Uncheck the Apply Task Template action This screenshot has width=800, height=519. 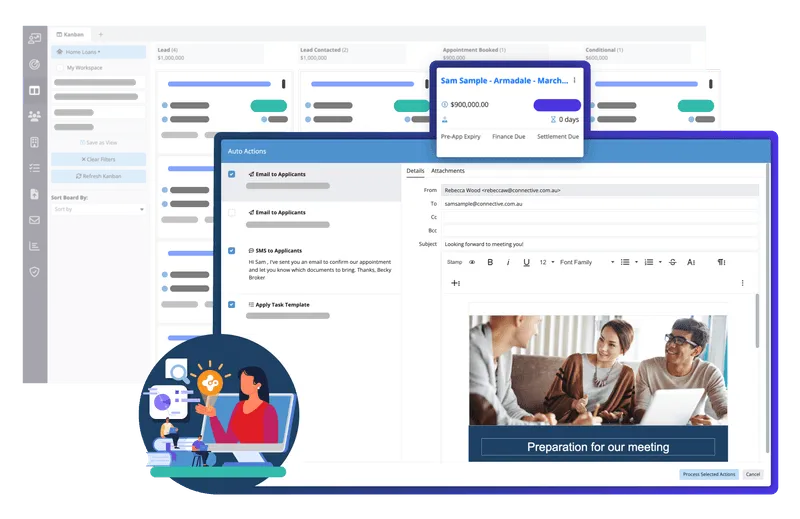click(232, 305)
